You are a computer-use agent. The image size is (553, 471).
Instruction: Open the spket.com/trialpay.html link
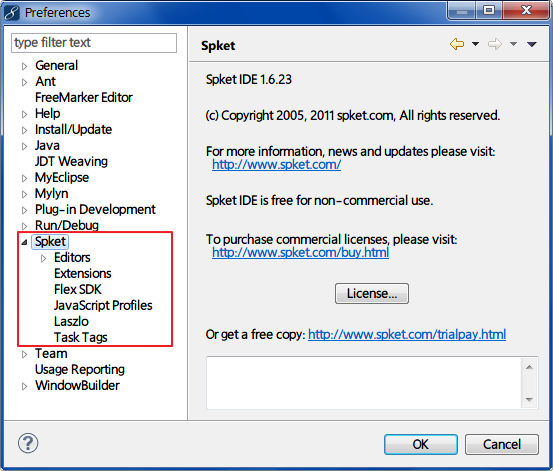(x=407, y=334)
